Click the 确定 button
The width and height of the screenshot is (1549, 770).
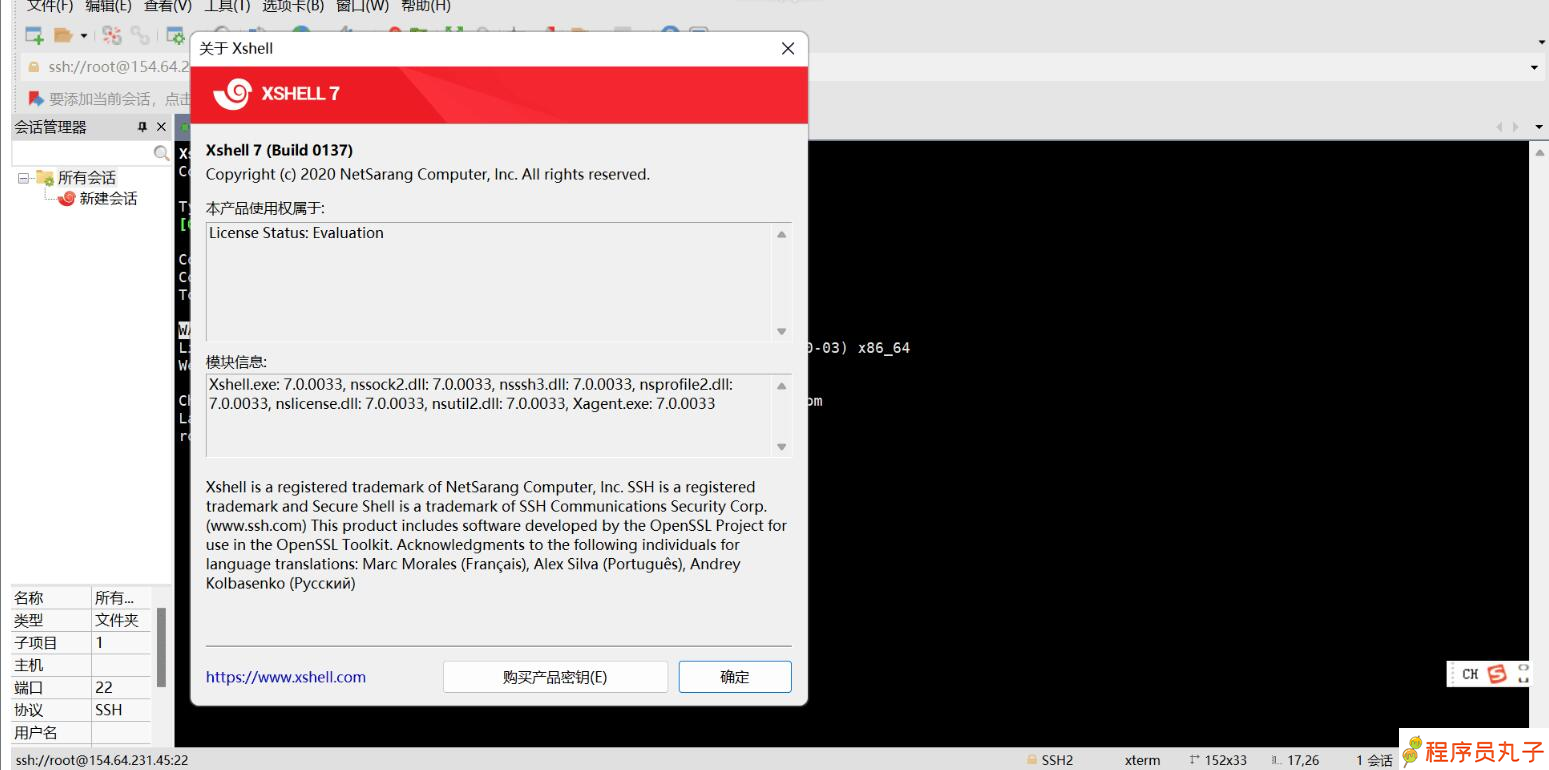point(735,677)
